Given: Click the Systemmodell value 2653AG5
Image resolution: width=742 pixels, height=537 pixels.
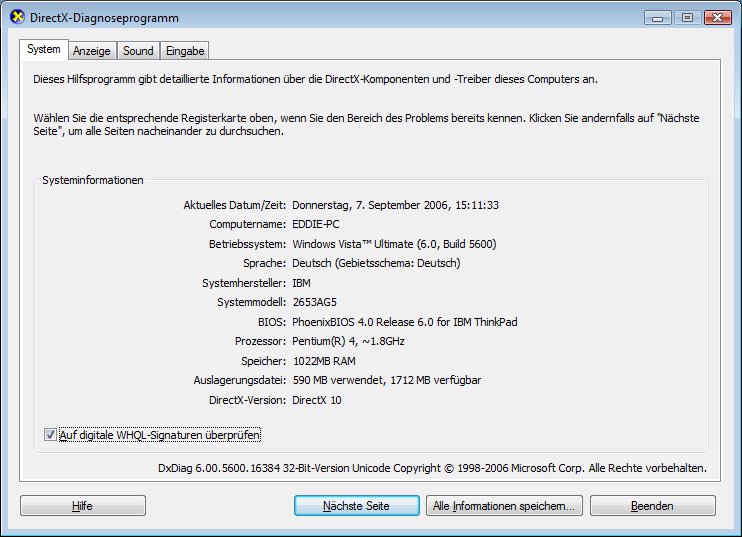Looking at the screenshot, I should coord(315,302).
